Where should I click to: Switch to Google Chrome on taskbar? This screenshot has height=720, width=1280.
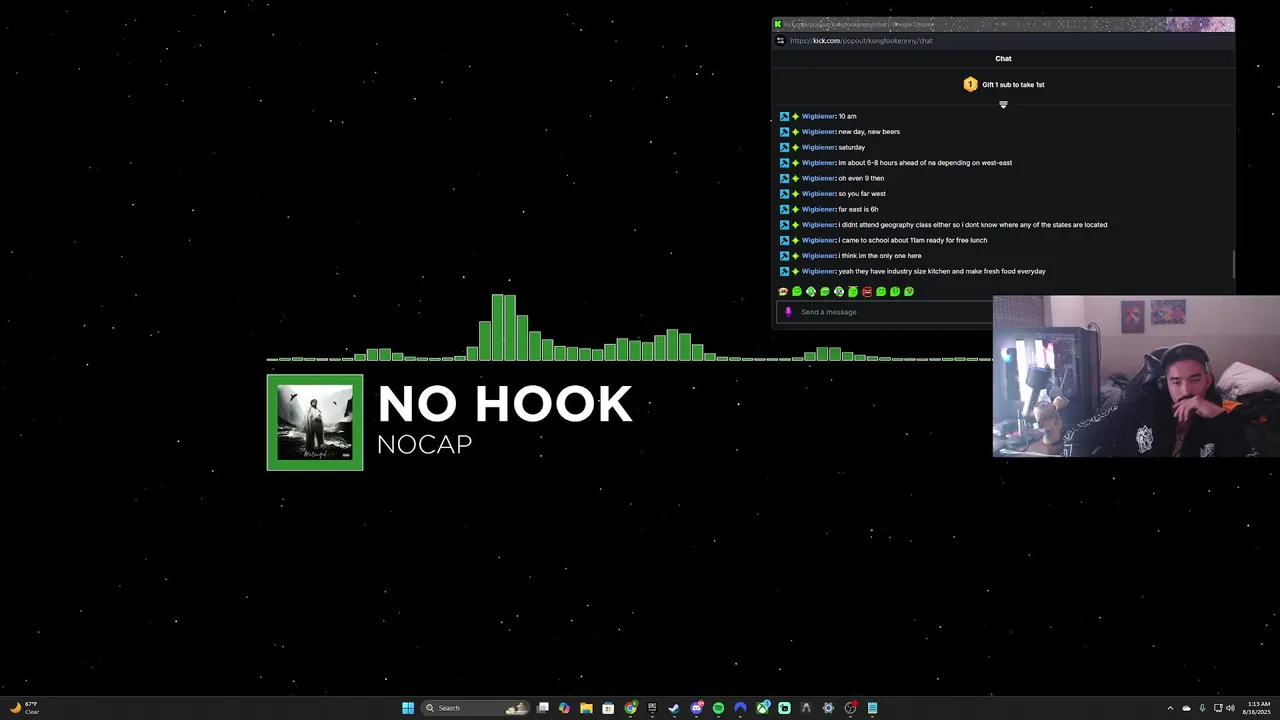[631, 708]
